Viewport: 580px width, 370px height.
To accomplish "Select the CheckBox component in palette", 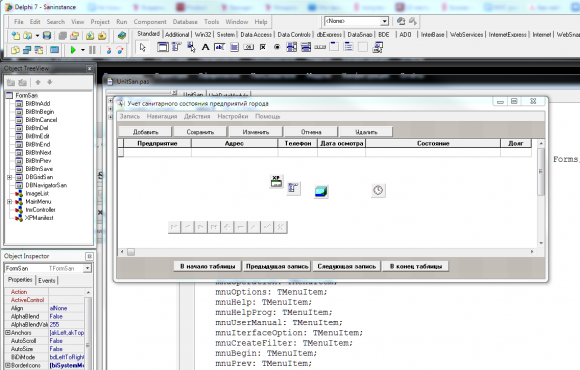I will point(263,47).
